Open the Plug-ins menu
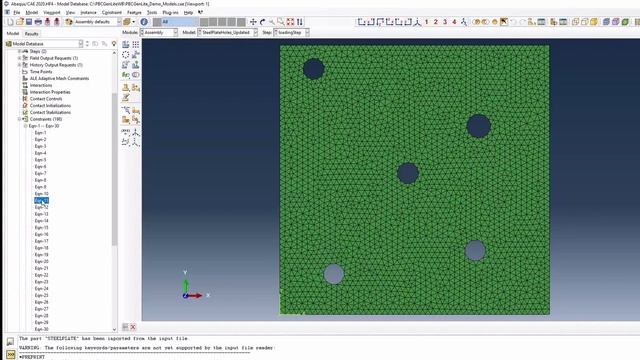Viewport: 640px width, 360px height. click(x=170, y=13)
